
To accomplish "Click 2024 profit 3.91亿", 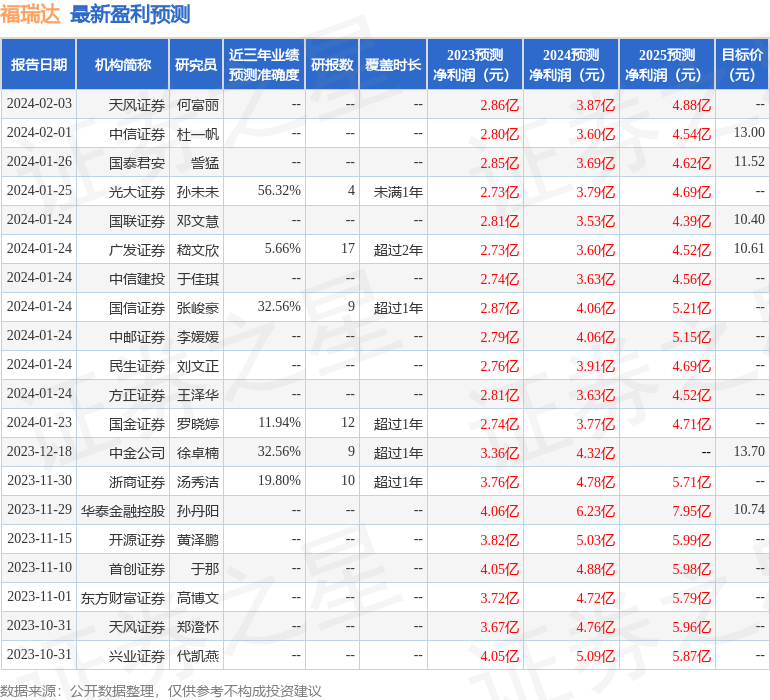I will coord(595,366).
